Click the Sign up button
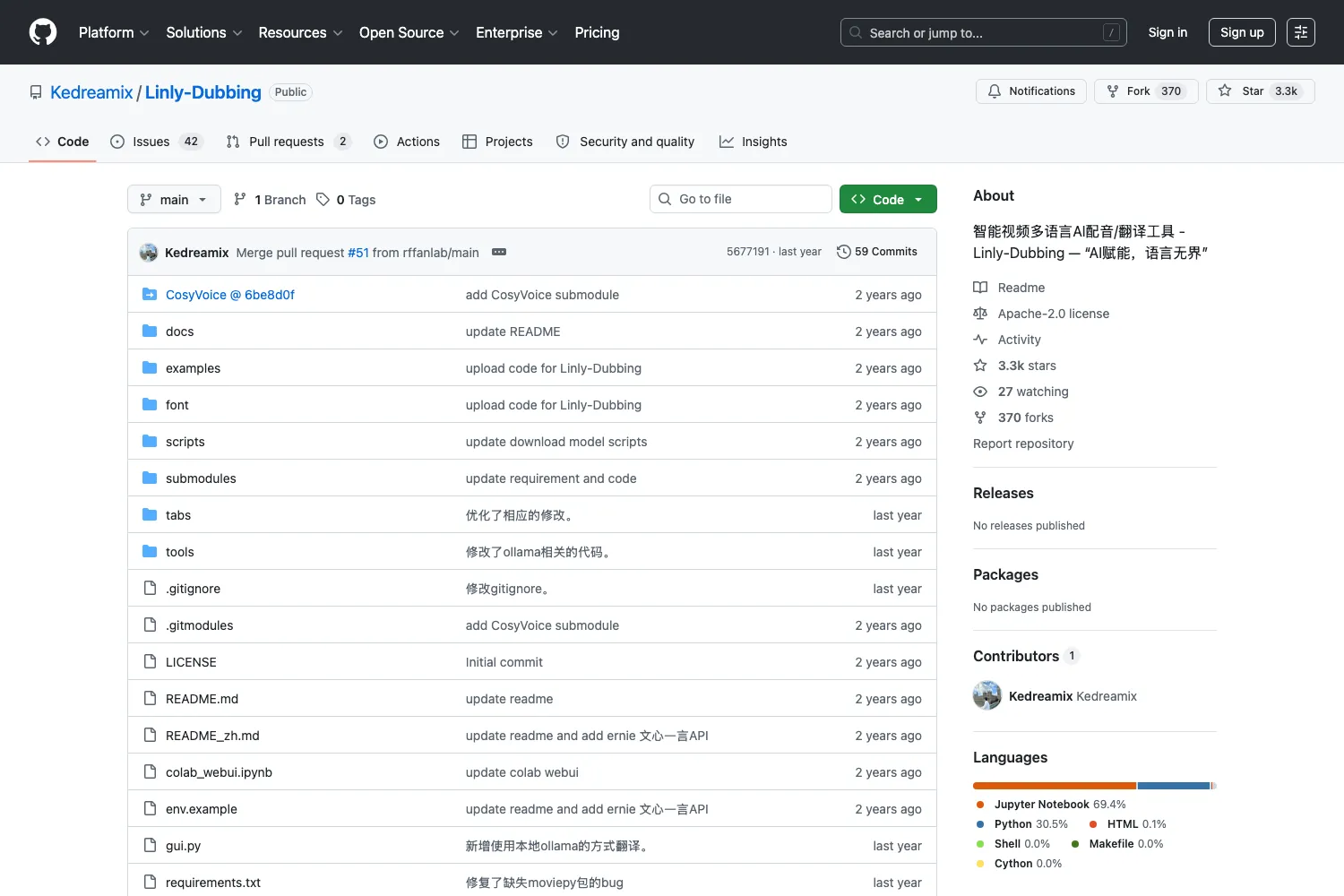Viewport: 1344px width, 896px height. click(1242, 32)
